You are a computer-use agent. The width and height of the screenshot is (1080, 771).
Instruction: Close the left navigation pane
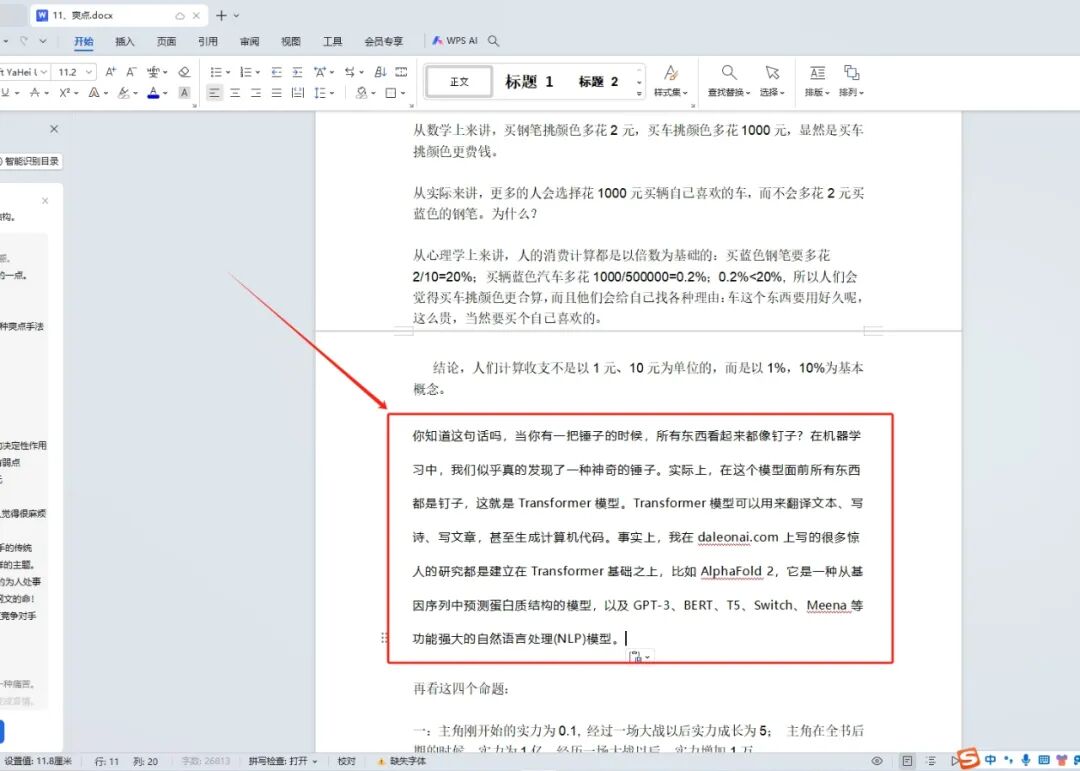point(54,129)
